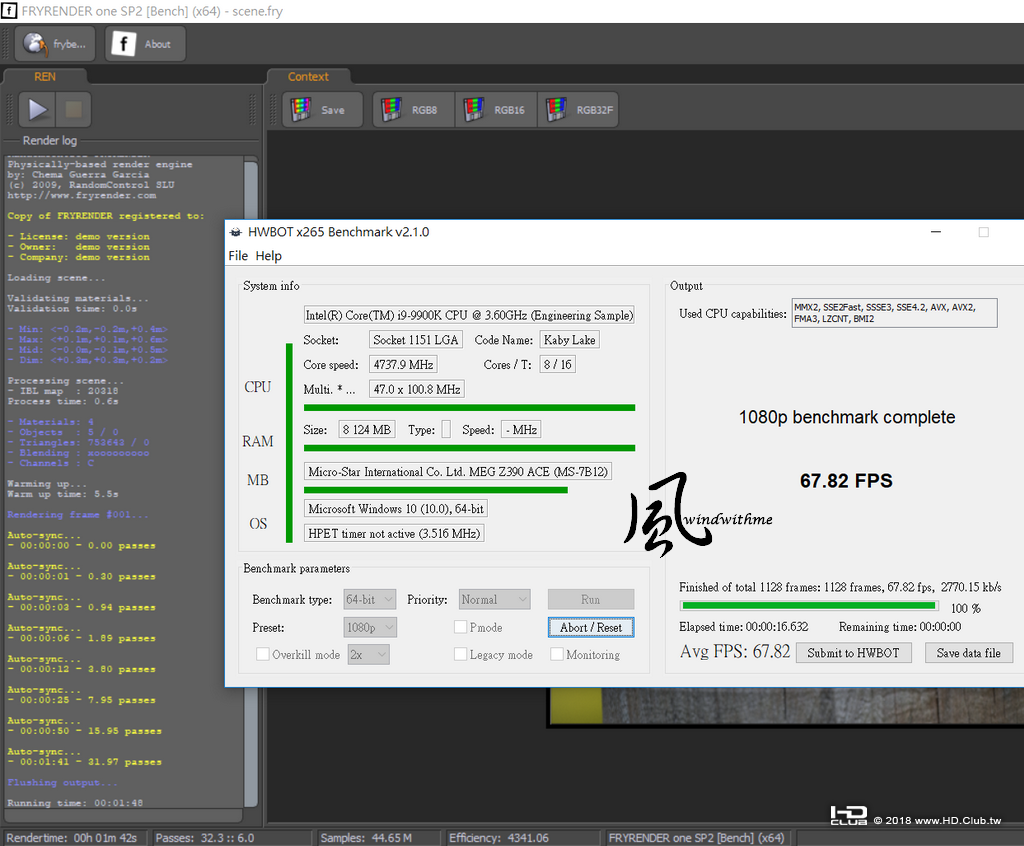This screenshot has height=846, width=1024.
Task: Click the Code Name Kaby Lake field
Action: pos(569,340)
